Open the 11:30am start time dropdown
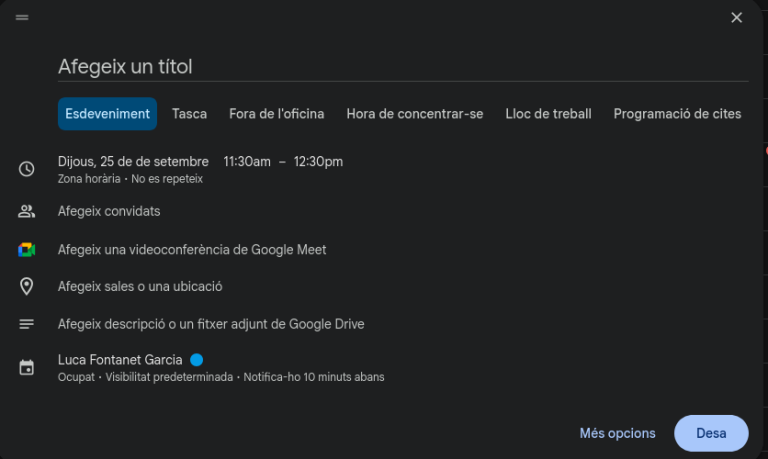Image resolution: width=768 pixels, height=459 pixels. click(247, 161)
